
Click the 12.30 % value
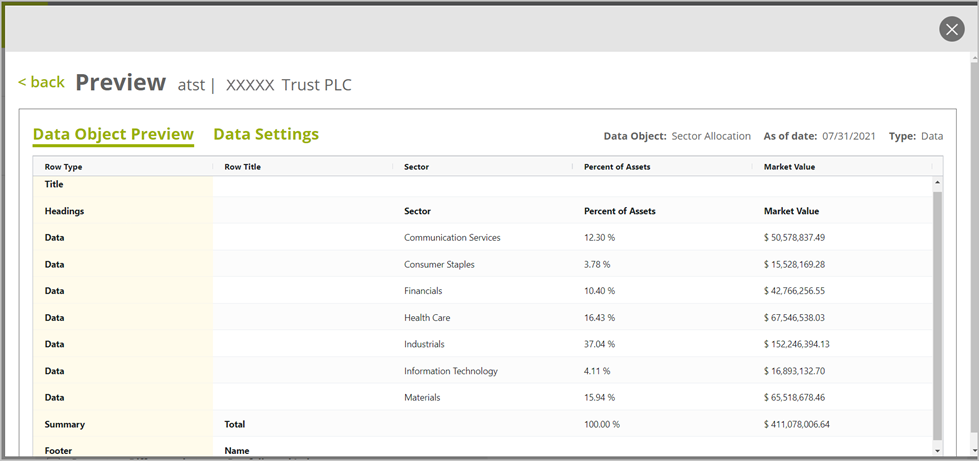[x=599, y=237]
